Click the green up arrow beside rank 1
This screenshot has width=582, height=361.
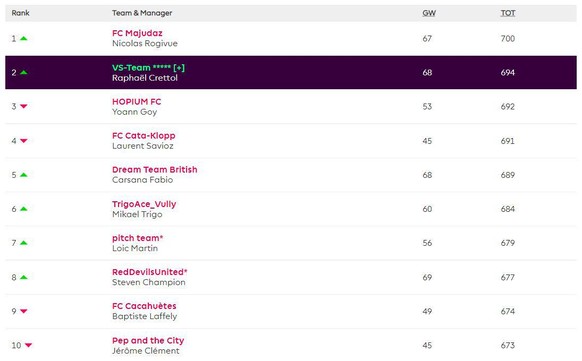[23, 38]
